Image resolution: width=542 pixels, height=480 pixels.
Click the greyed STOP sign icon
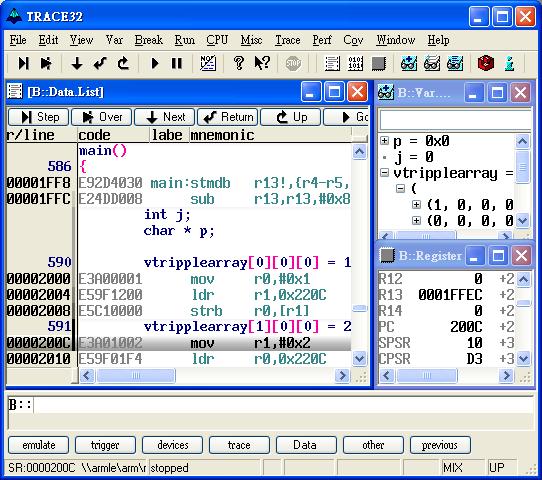pos(293,64)
